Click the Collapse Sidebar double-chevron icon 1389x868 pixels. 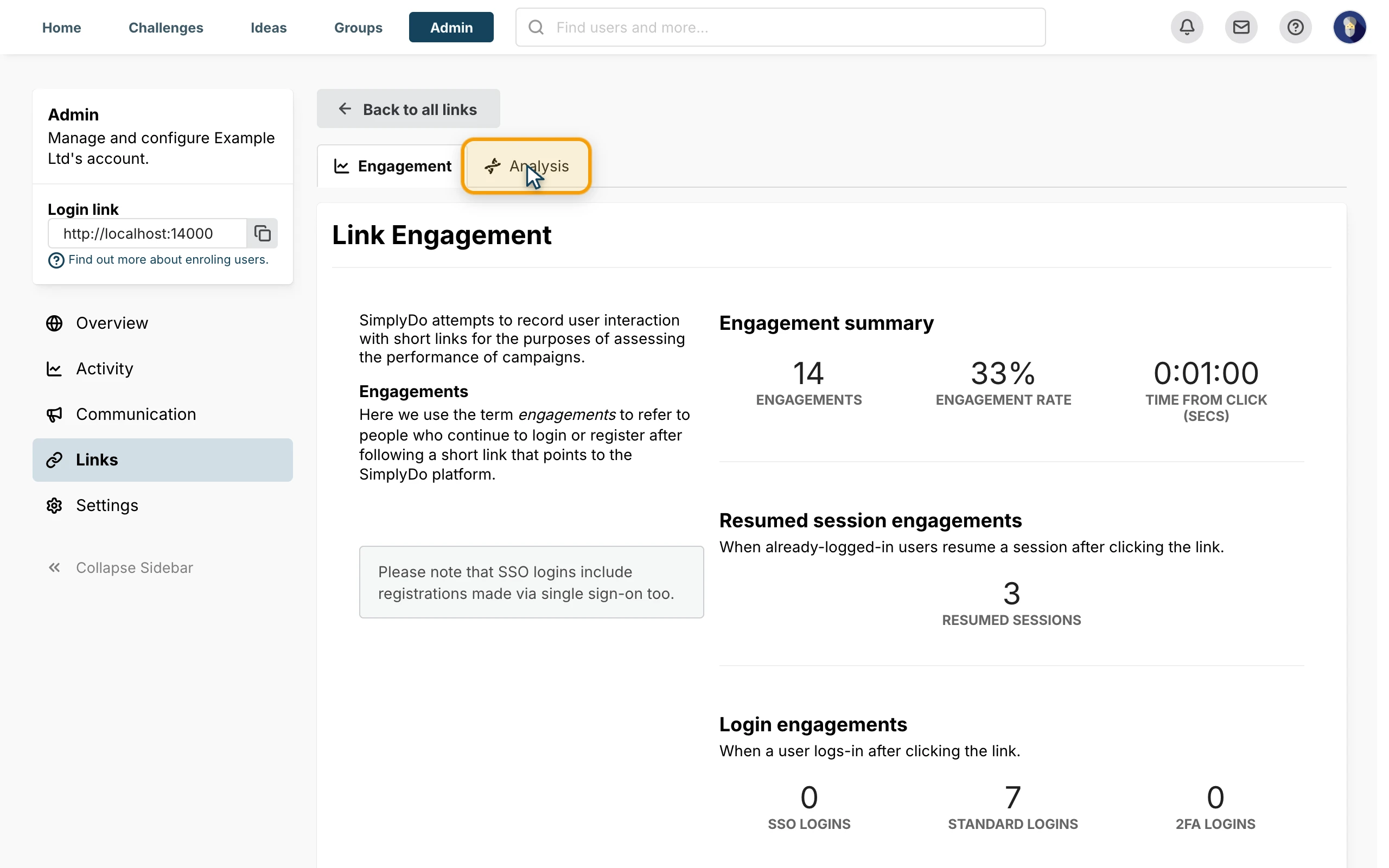click(x=54, y=567)
